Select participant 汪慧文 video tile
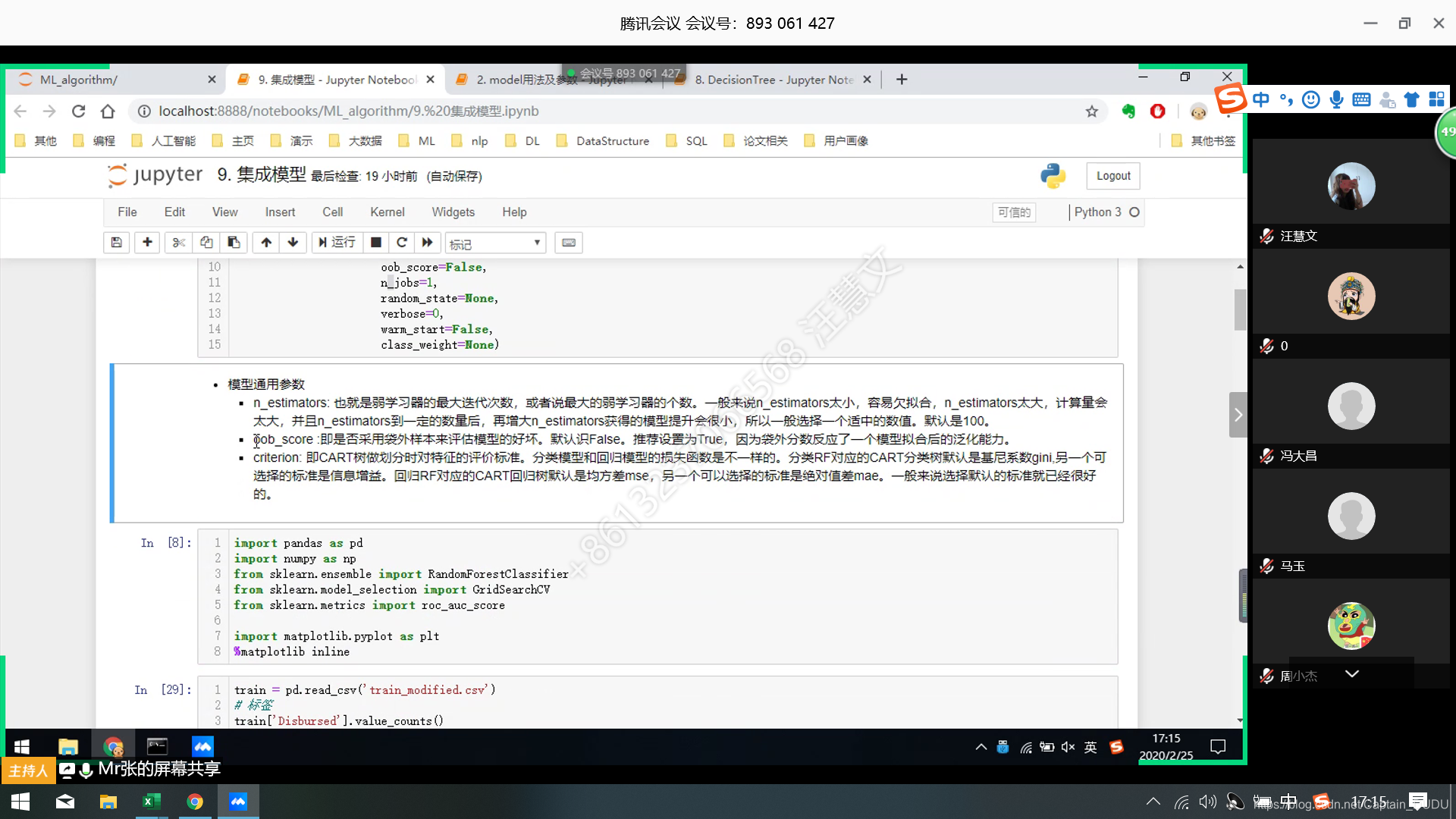Image resolution: width=1456 pixels, height=819 pixels. (1351, 195)
